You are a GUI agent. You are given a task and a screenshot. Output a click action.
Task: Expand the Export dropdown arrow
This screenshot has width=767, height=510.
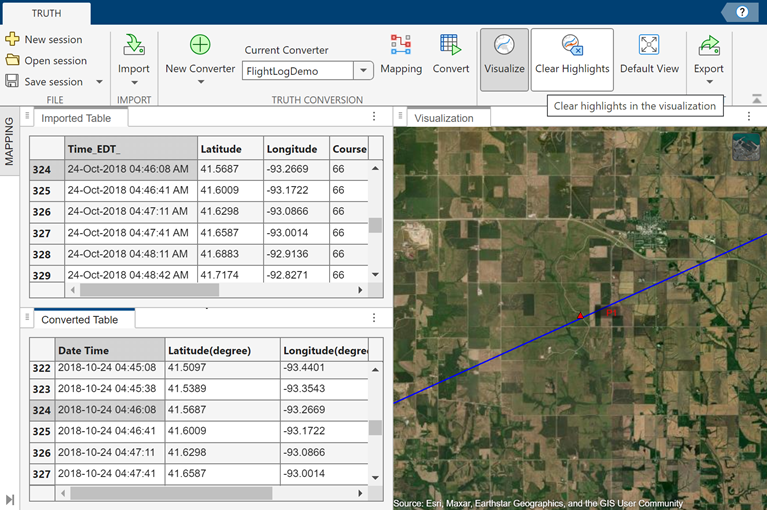click(x=709, y=83)
